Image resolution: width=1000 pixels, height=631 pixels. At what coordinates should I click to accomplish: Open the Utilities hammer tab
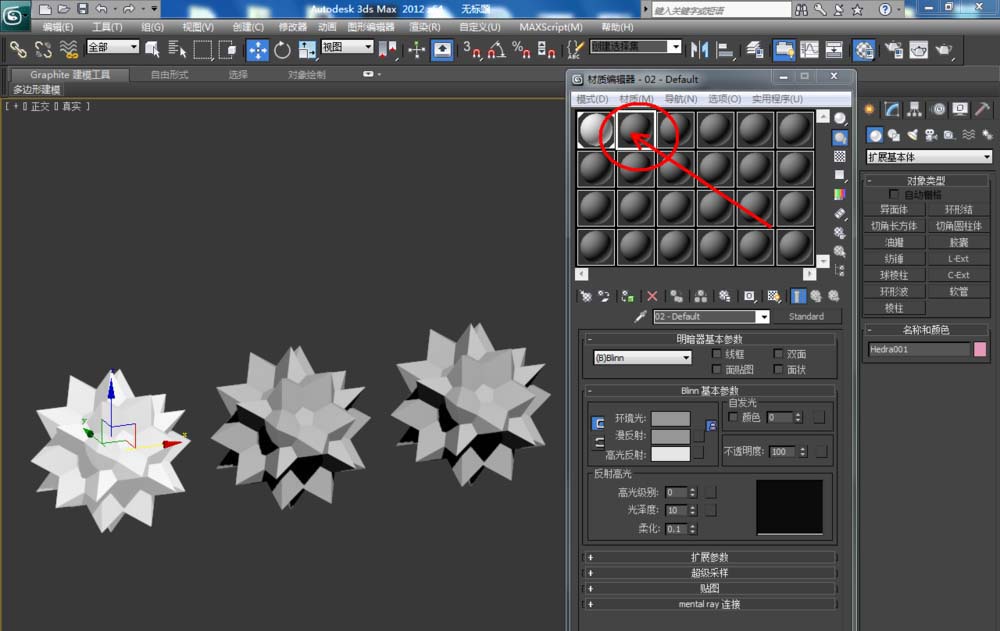click(983, 110)
